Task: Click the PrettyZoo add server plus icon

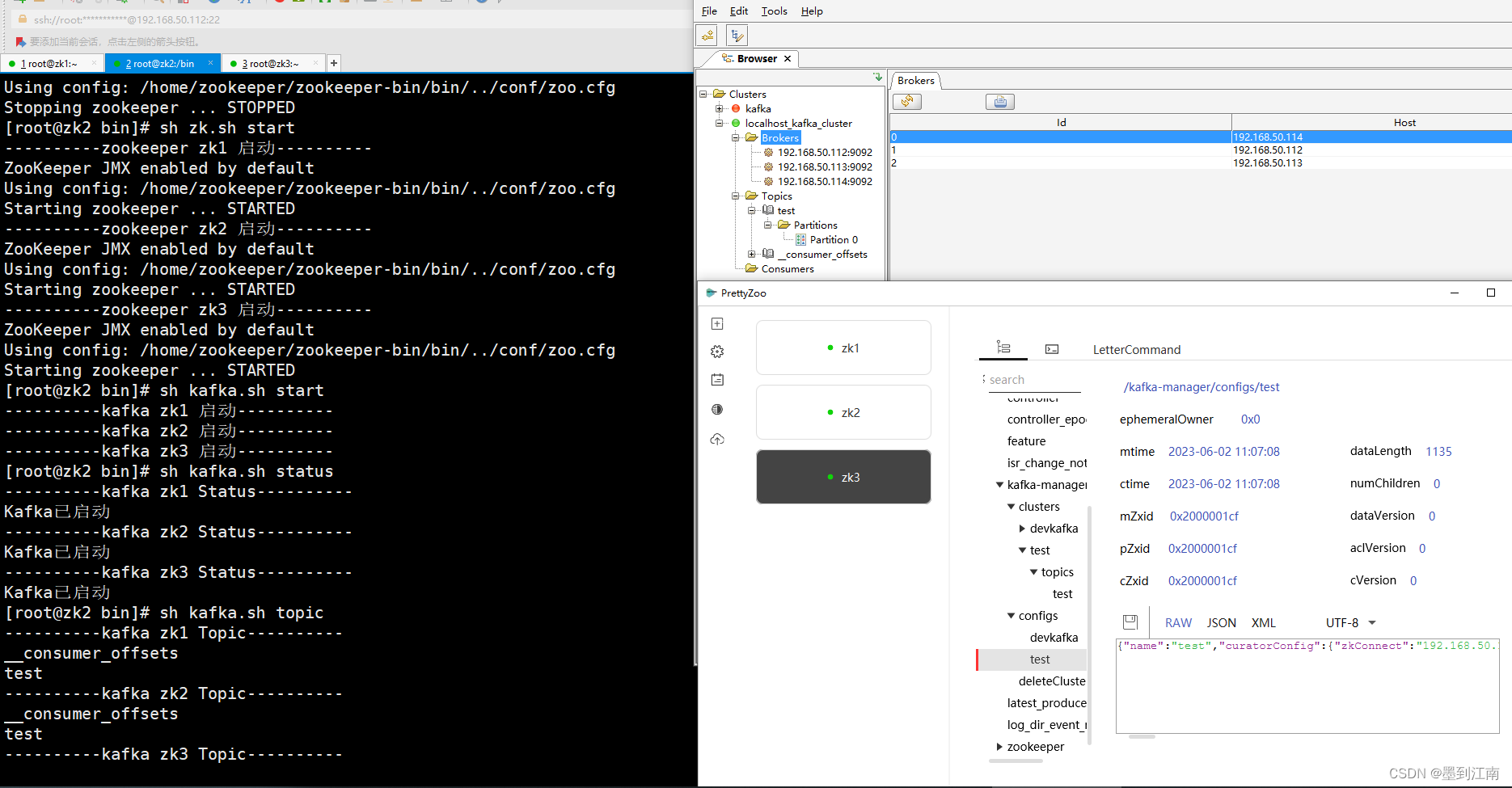Action: 717,323
